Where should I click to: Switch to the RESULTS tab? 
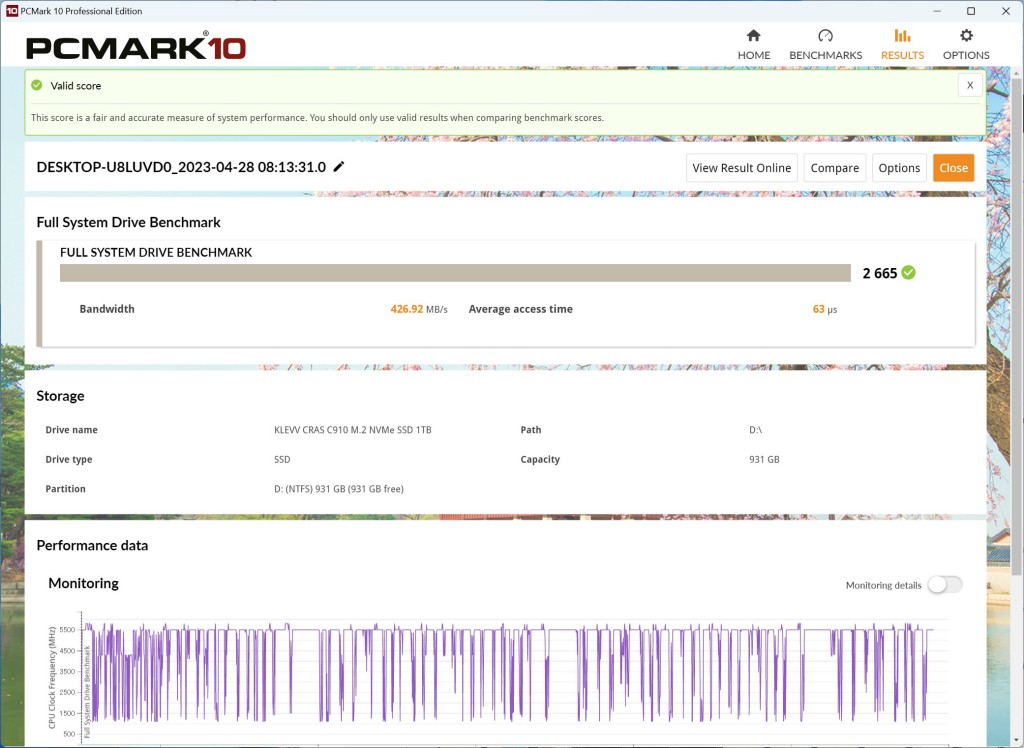(x=902, y=44)
